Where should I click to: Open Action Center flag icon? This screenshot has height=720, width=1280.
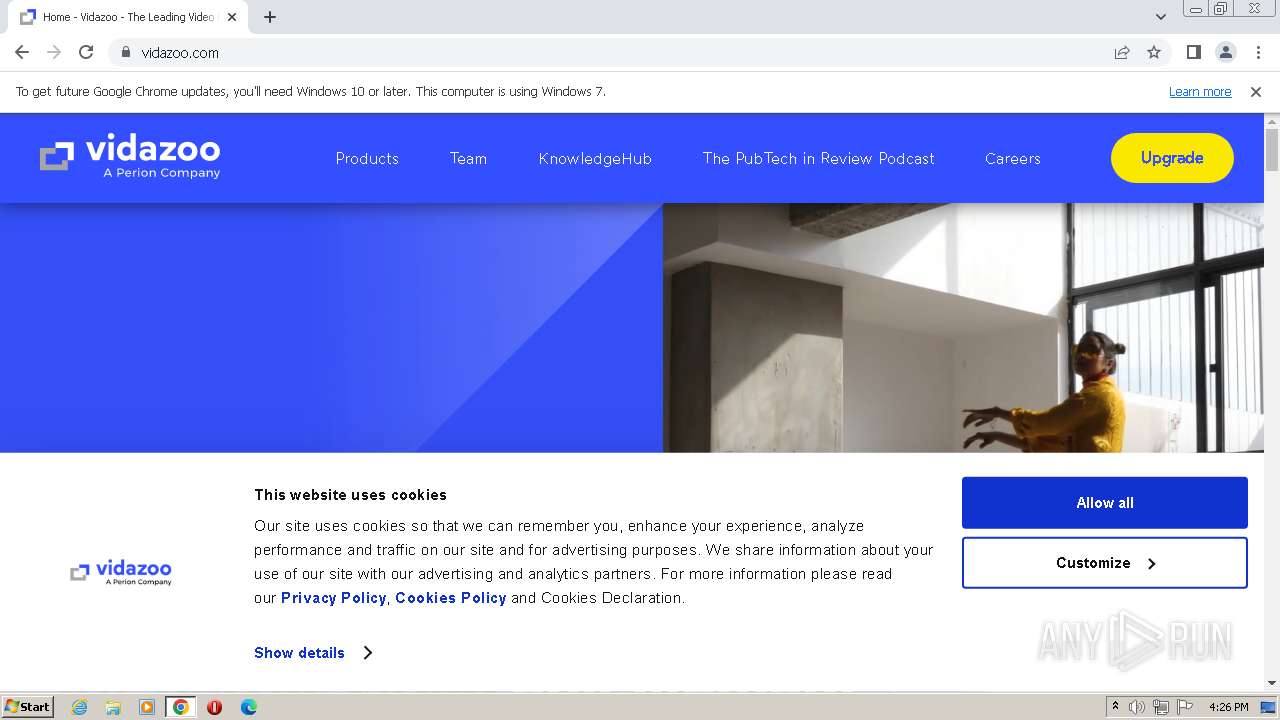1185,707
